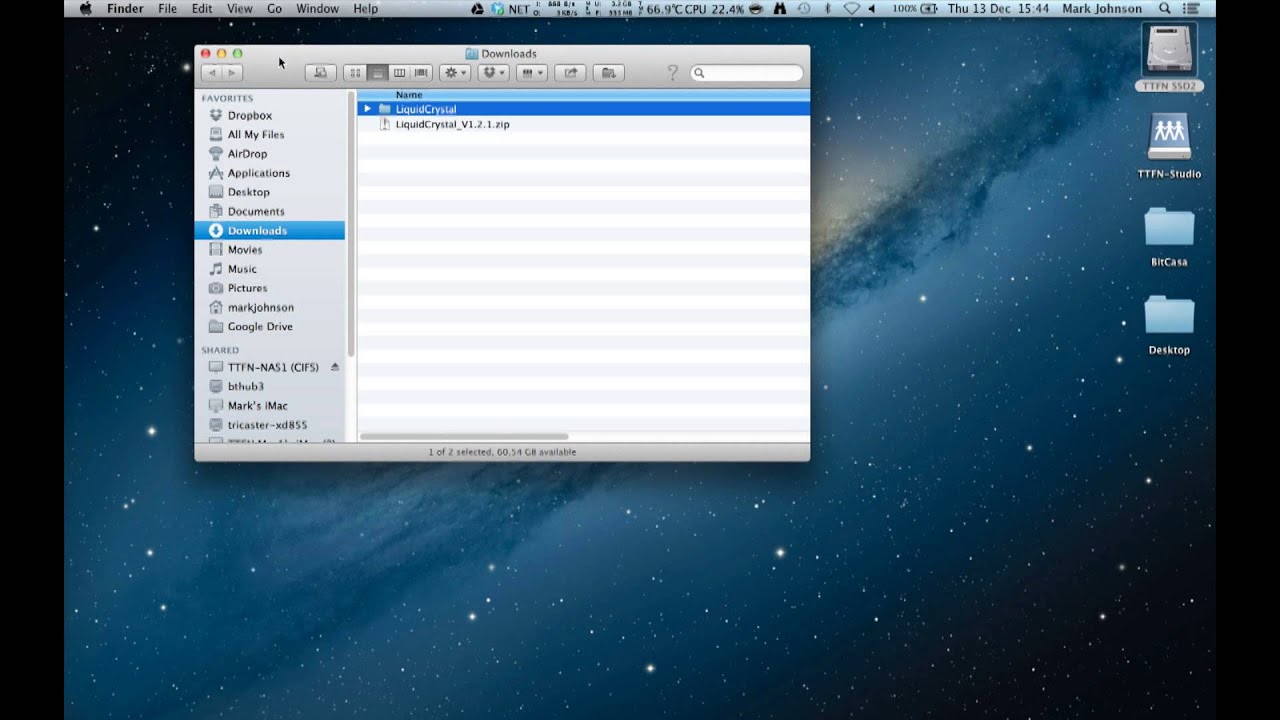1280x720 pixels.
Task: Open the item arrangement dropdown
Action: [x=532, y=73]
